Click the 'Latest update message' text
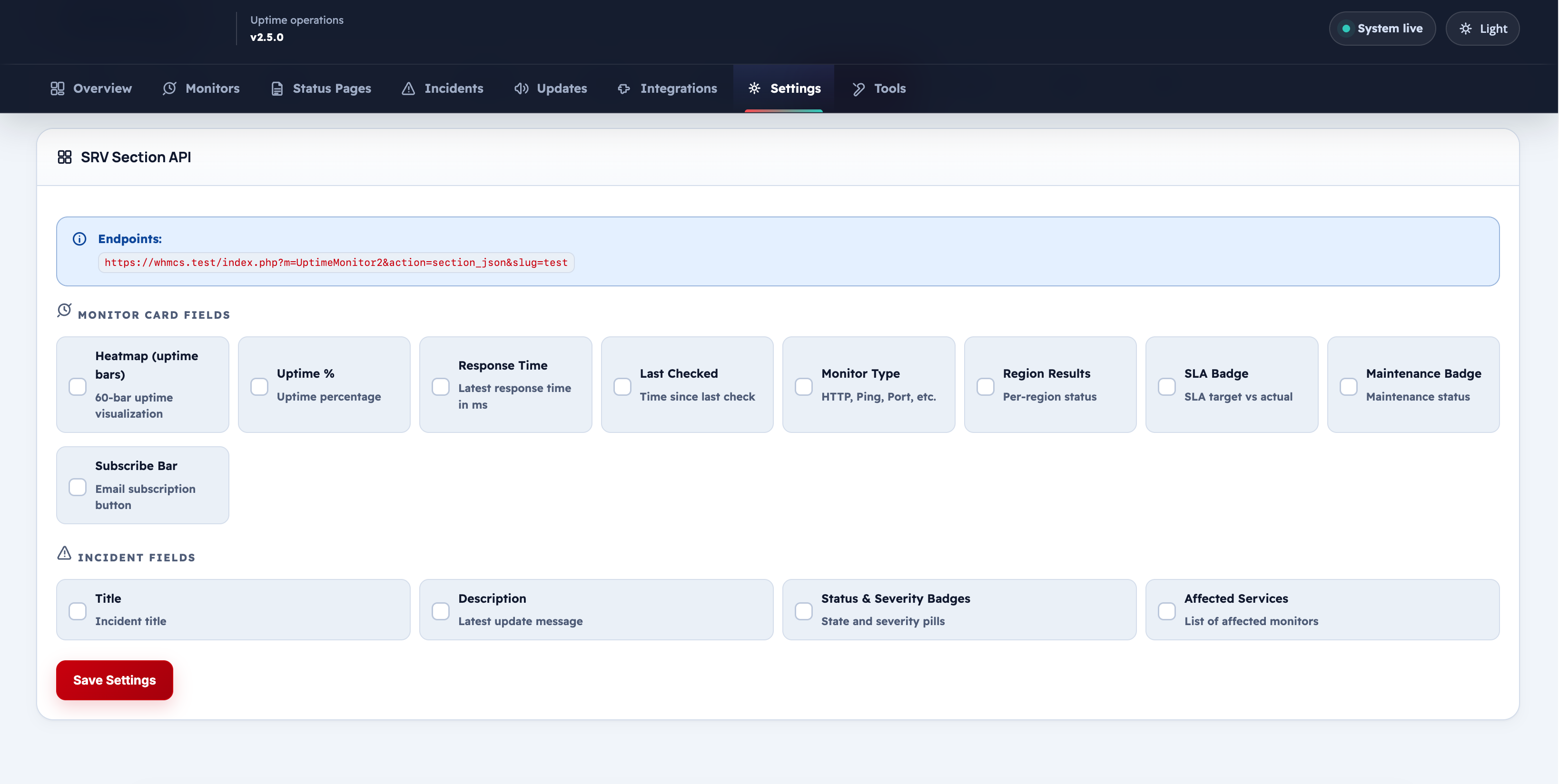1559x784 pixels. coord(521,621)
